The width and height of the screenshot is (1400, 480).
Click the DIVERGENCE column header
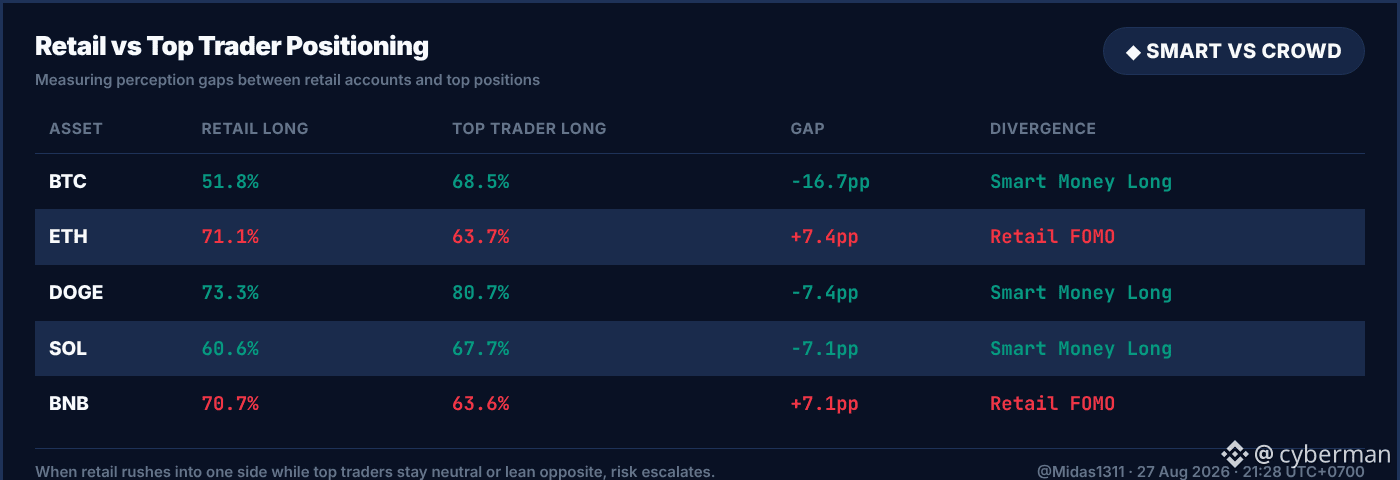[1043, 129]
